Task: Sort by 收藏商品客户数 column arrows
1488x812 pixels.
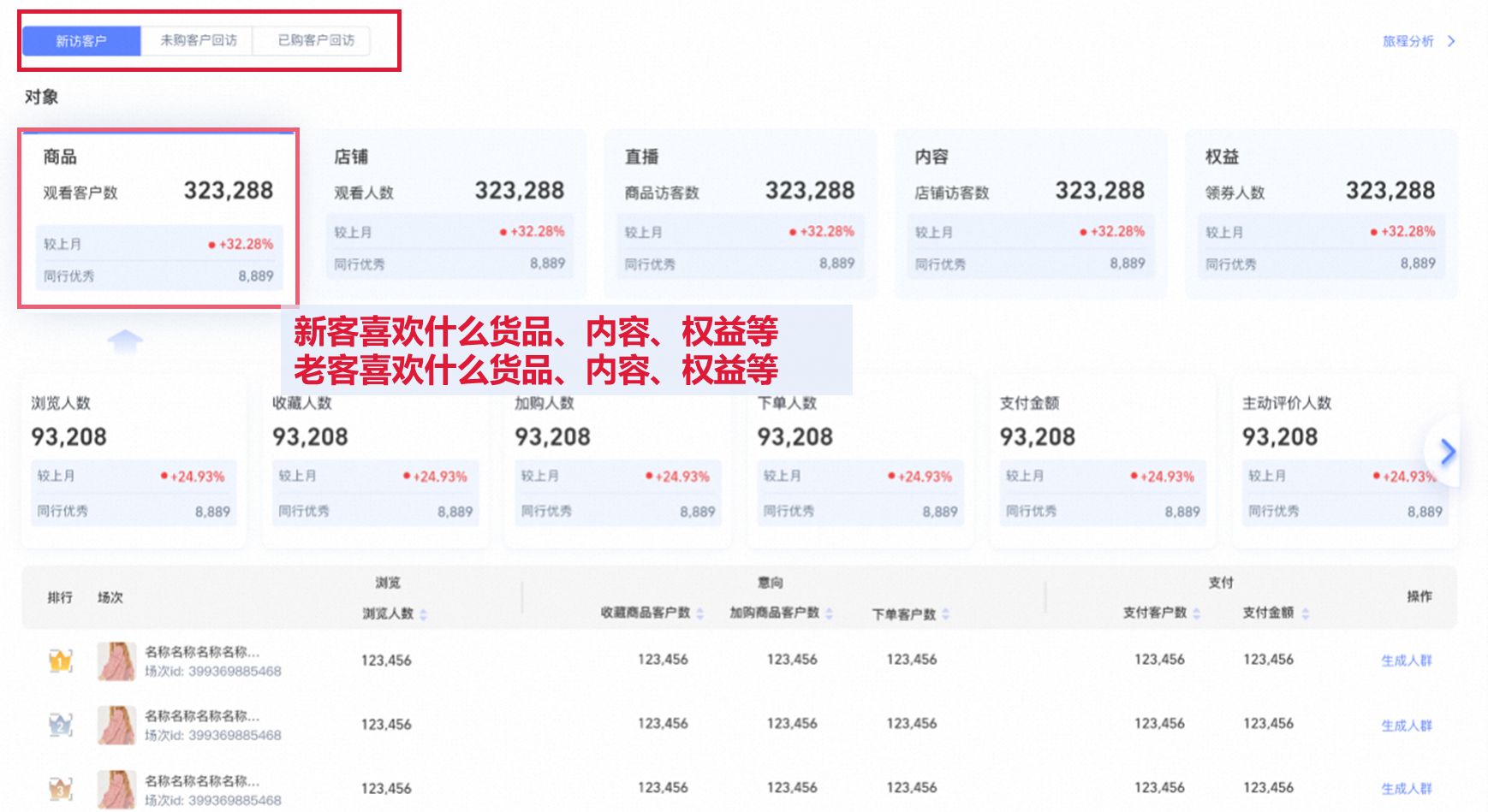Action: click(x=699, y=613)
